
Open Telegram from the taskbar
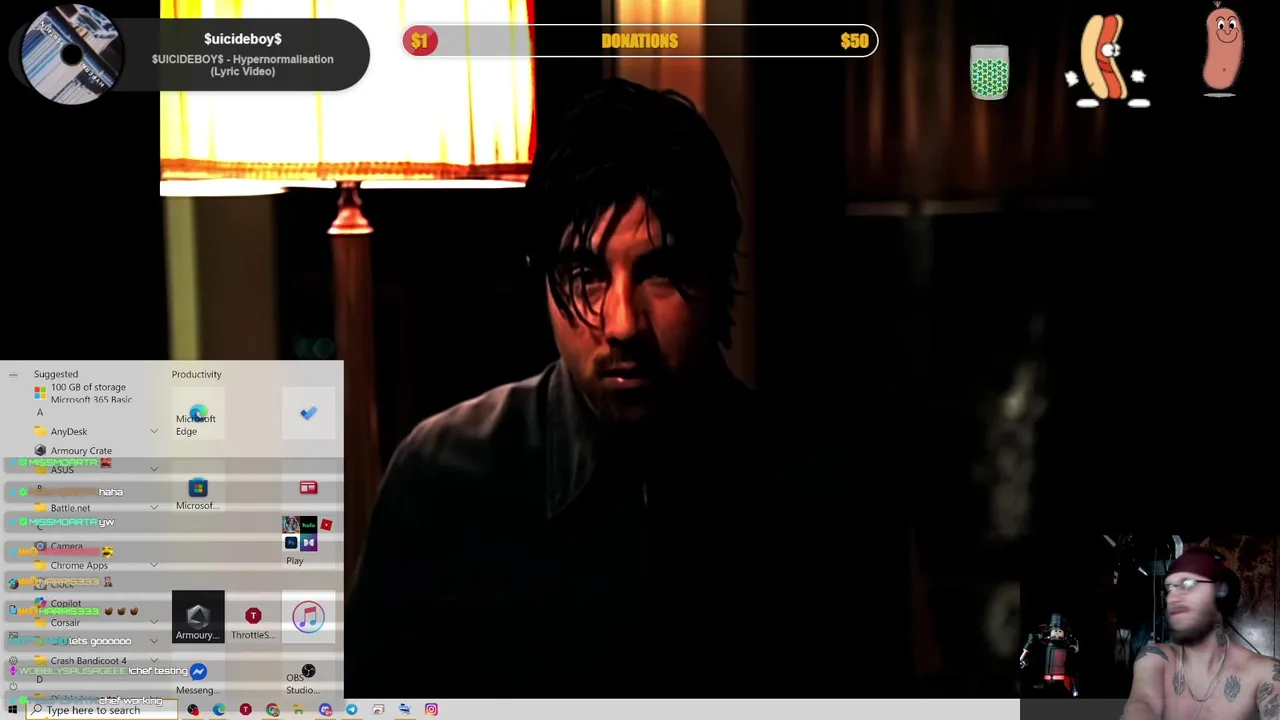click(351, 710)
